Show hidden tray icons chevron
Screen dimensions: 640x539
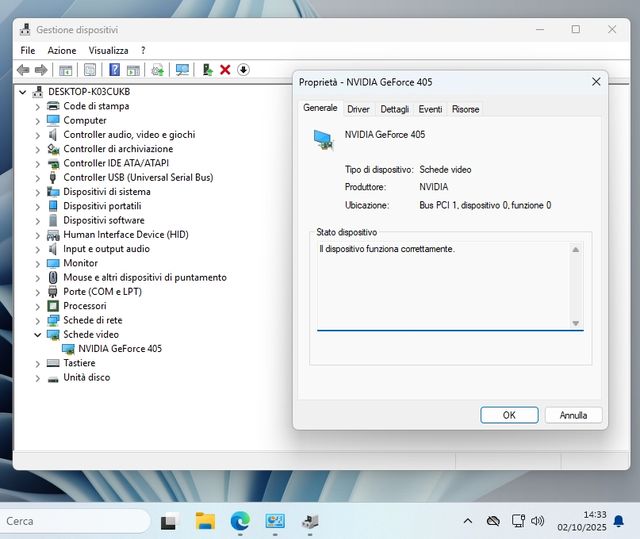468,521
